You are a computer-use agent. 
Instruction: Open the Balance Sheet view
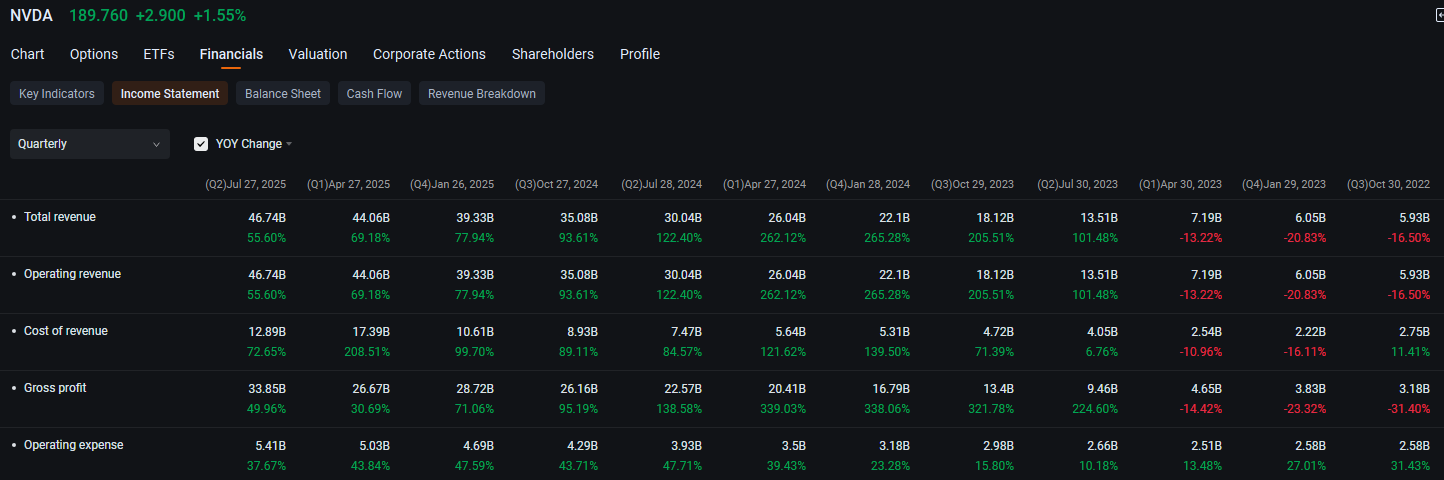(x=283, y=94)
